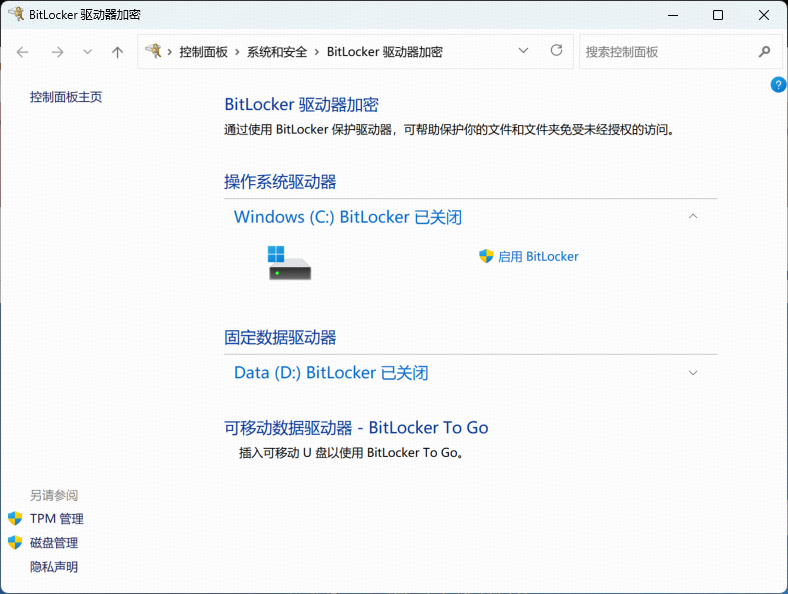Screen dimensions: 788x594
Task: Expand the address bar history dropdown
Action: click(524, 51)
